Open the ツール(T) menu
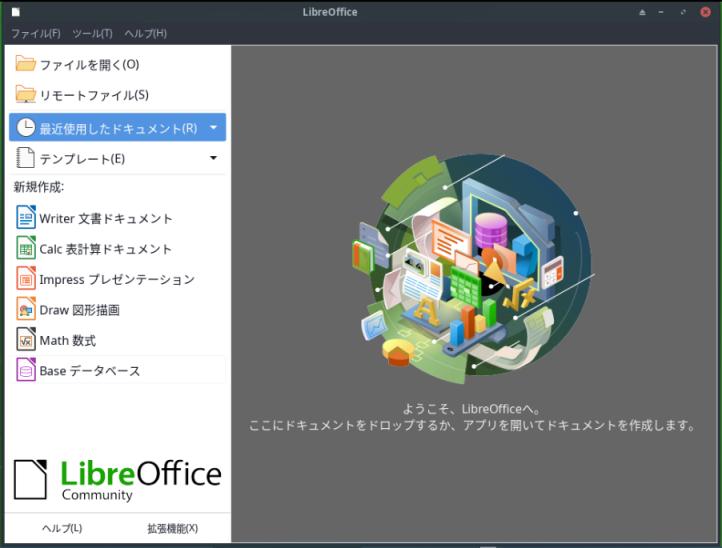Viewport: 722px width, 548px height. (x=93, y=33)
